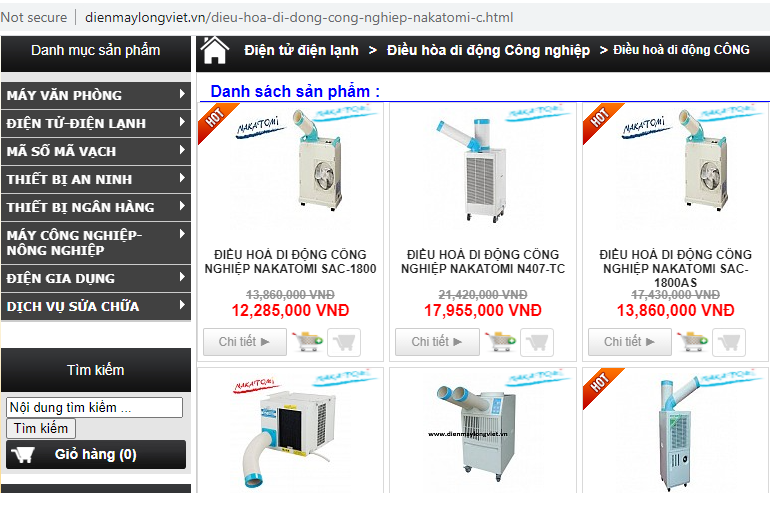
Task: Add SAC-1800 to cart with green-plus cart icon
Action: [307, 342]
